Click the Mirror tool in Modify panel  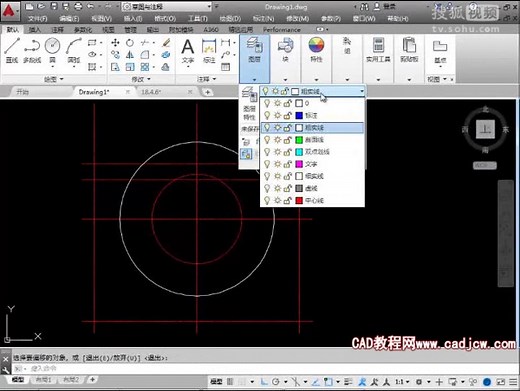tap(130, 55)
